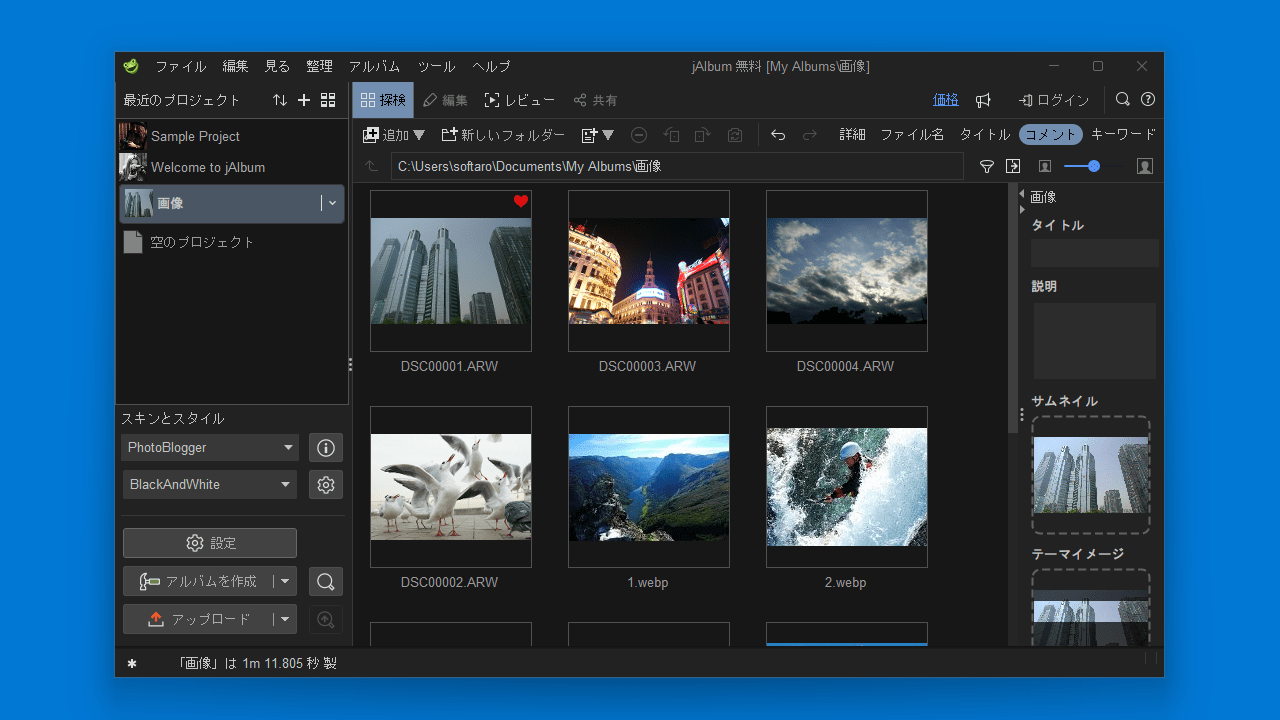The height and width of the screenshot is (720, 1280).
Task: Click the folder path input field
Action: pyautogui.click(x=677, y=166)
